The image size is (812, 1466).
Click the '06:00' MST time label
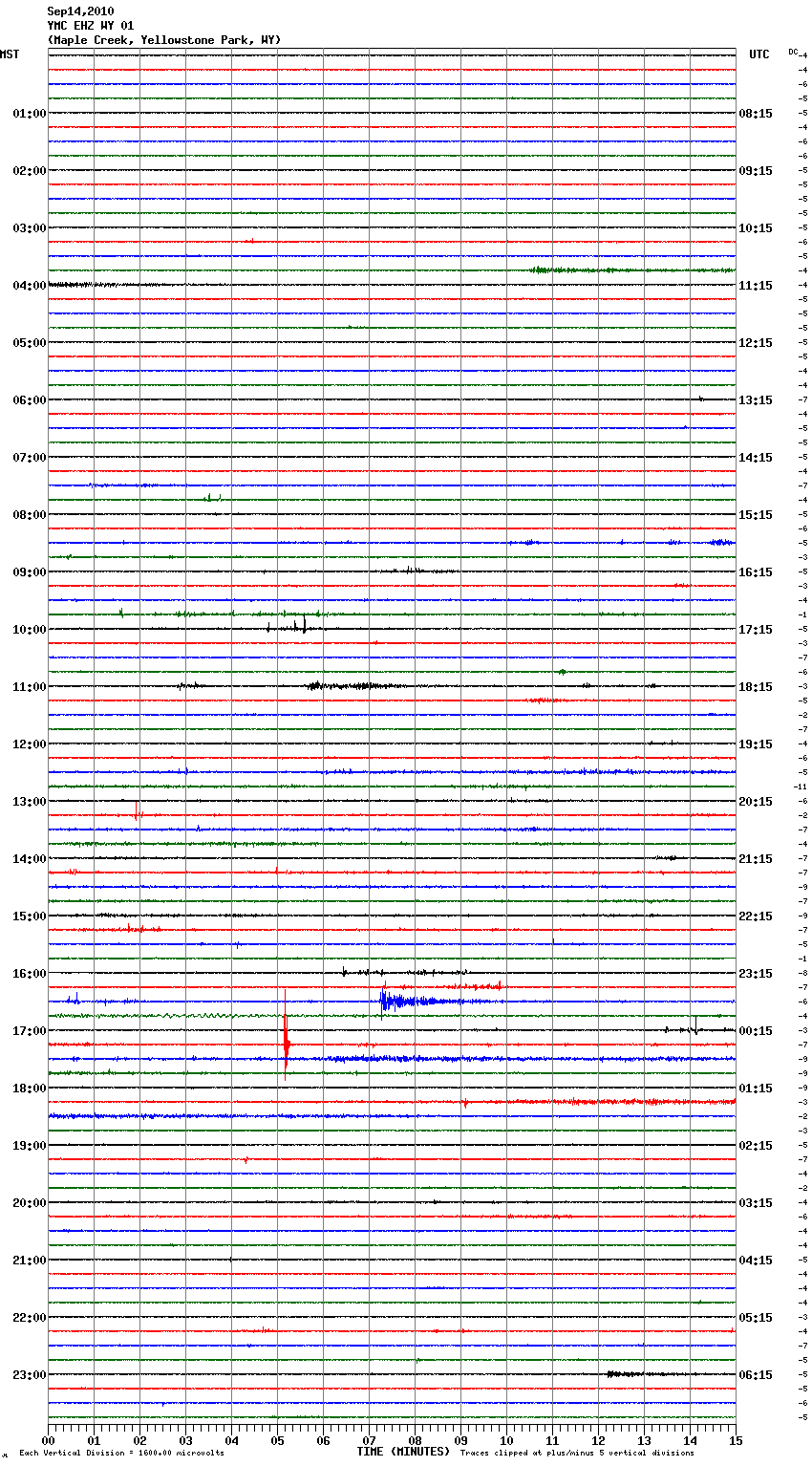pos(29,400)
